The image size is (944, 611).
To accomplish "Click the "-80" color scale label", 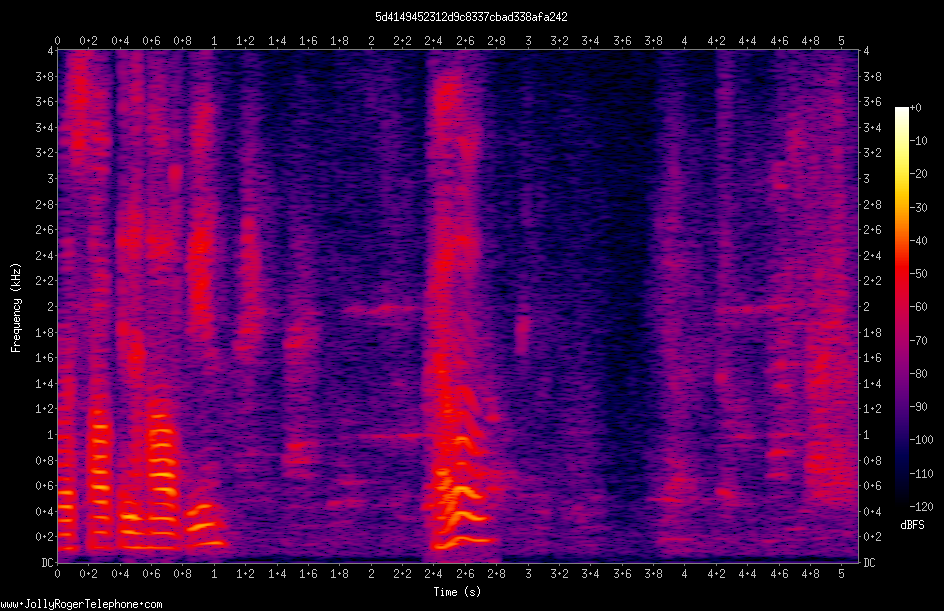I will coord(919,374).
